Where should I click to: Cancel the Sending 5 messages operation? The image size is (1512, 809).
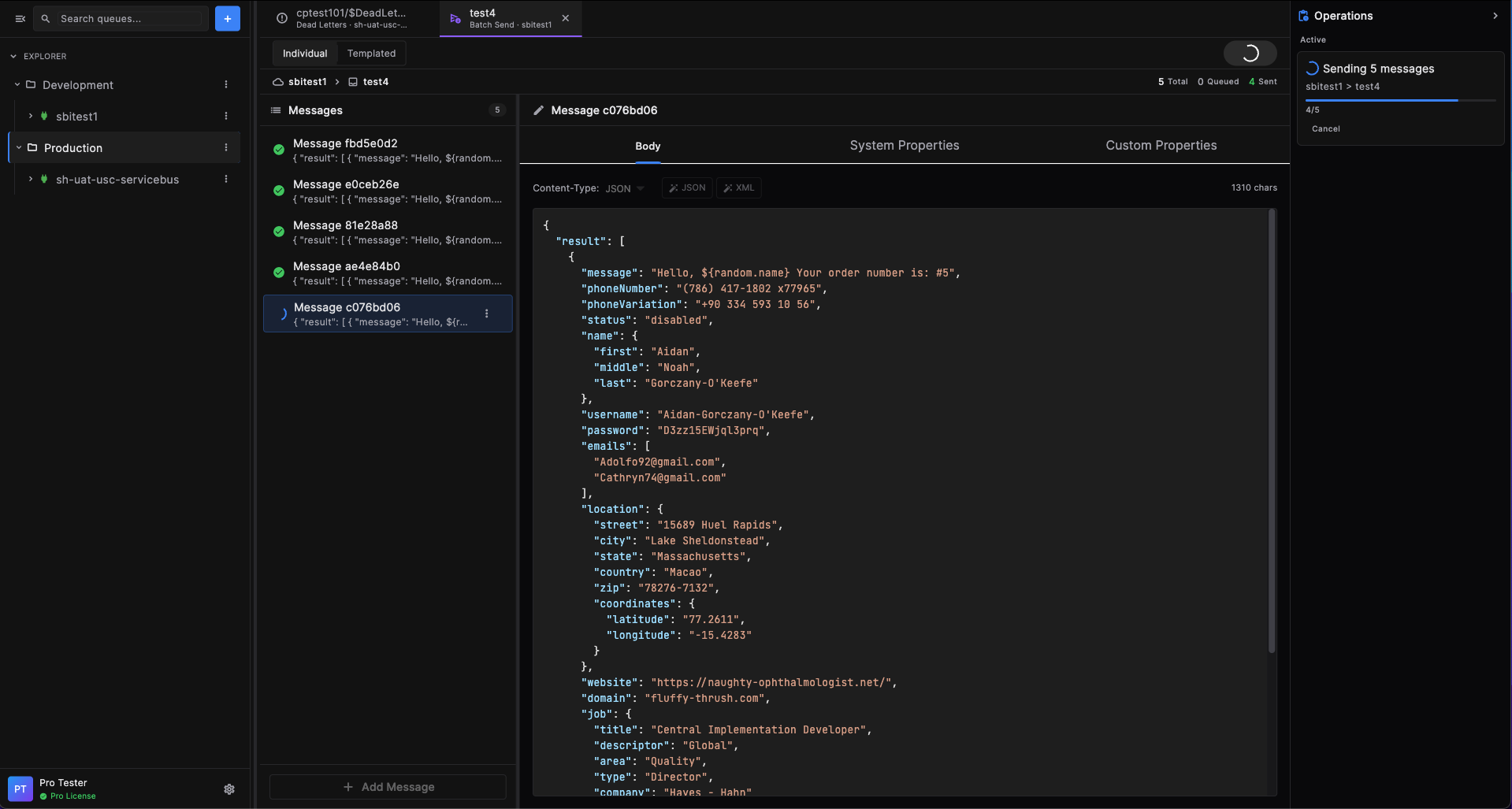tap(1325, 128)
